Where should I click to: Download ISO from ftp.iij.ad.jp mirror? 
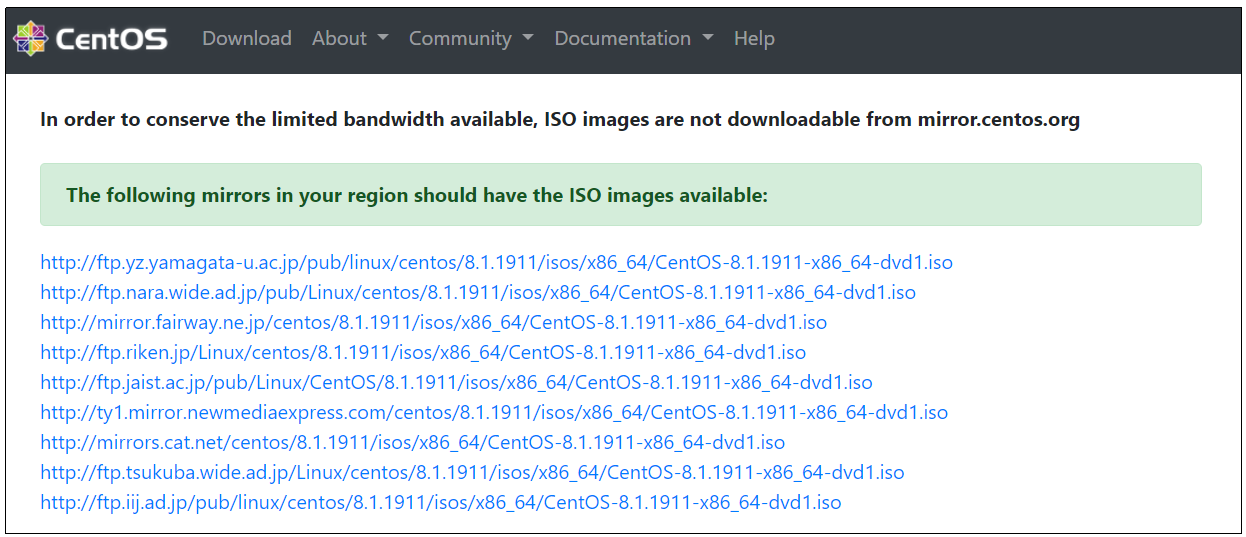tap(441, 503)
